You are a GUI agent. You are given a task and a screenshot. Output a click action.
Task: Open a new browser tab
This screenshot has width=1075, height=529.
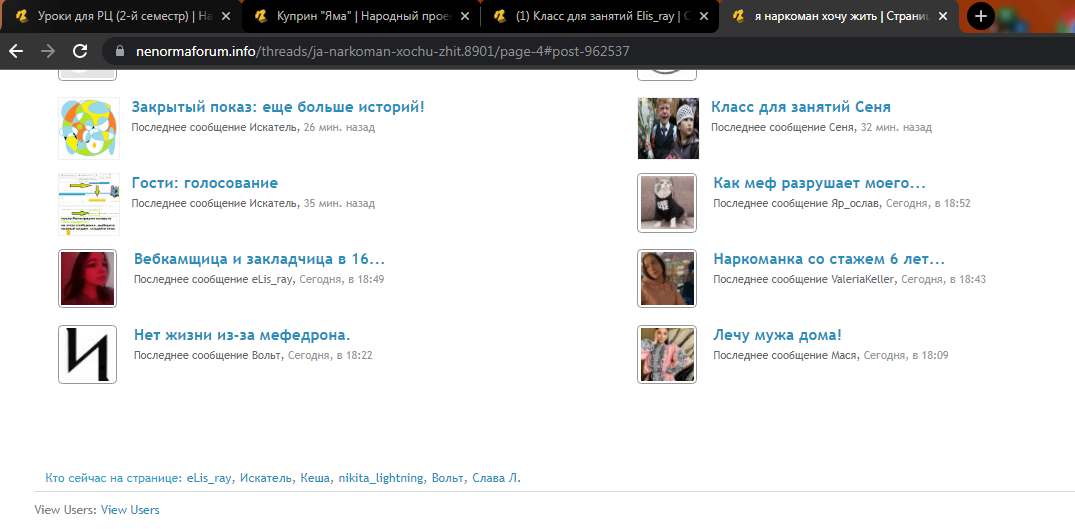(980, 16)
